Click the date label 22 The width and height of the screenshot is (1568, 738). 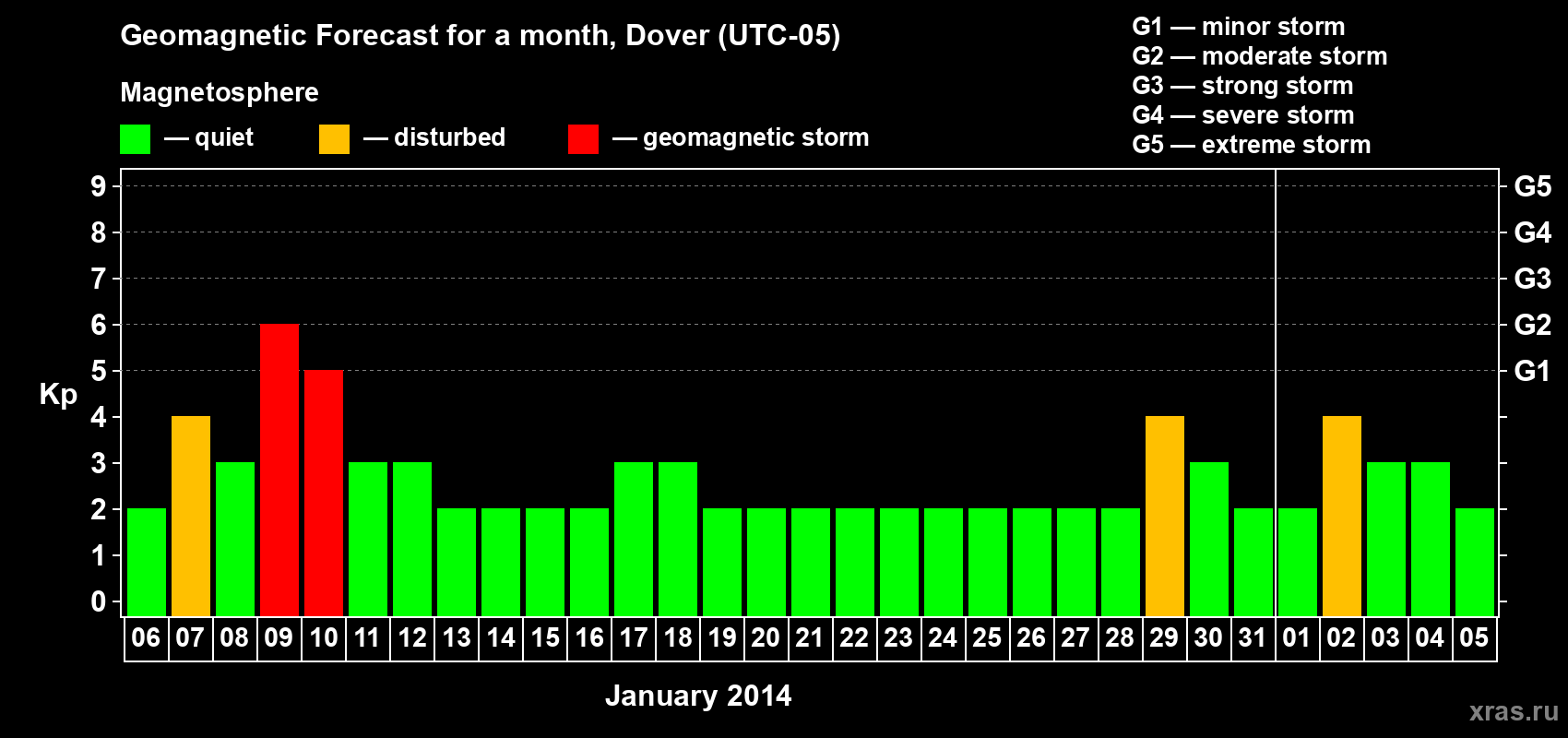coord(854,637)
